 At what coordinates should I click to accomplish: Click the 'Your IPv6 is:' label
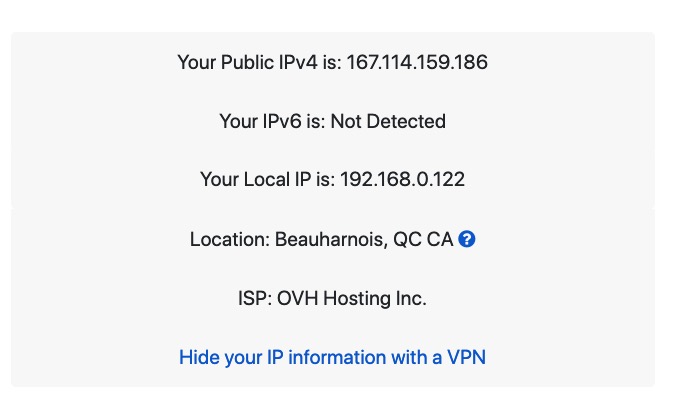pyautogui.click(x=272, y=122)
